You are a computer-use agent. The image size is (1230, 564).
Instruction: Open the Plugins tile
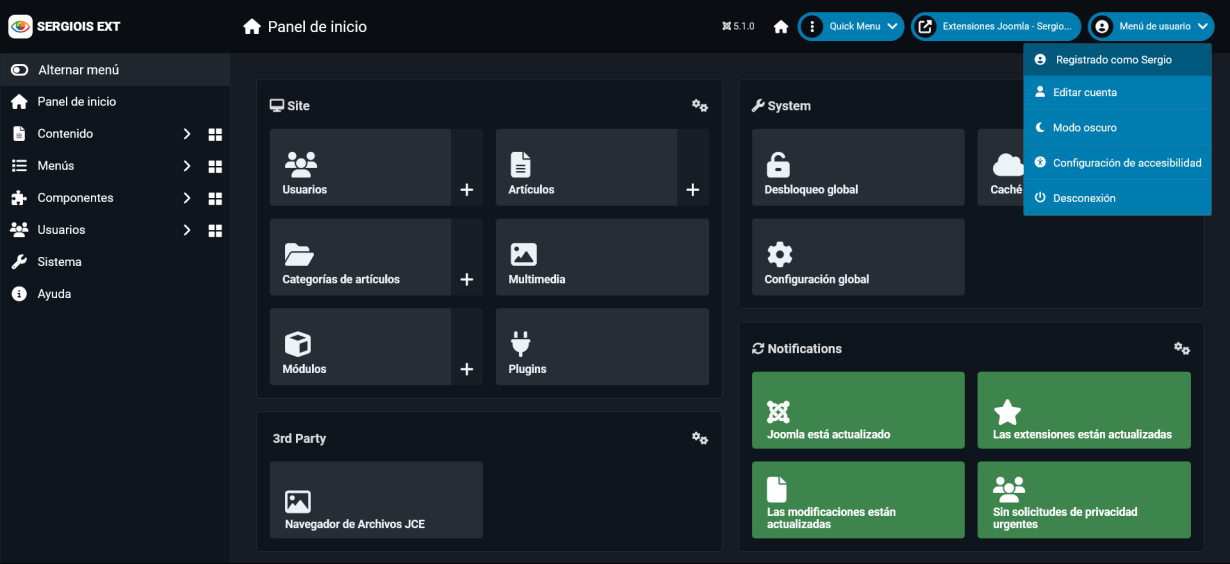click(602, 347)
